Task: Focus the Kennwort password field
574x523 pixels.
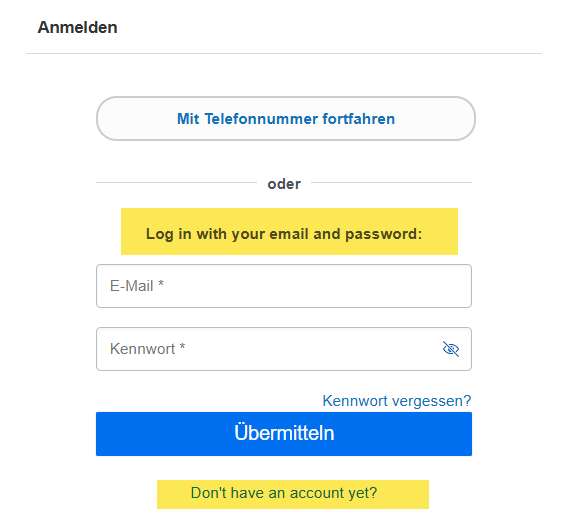Action: (284, 349)
